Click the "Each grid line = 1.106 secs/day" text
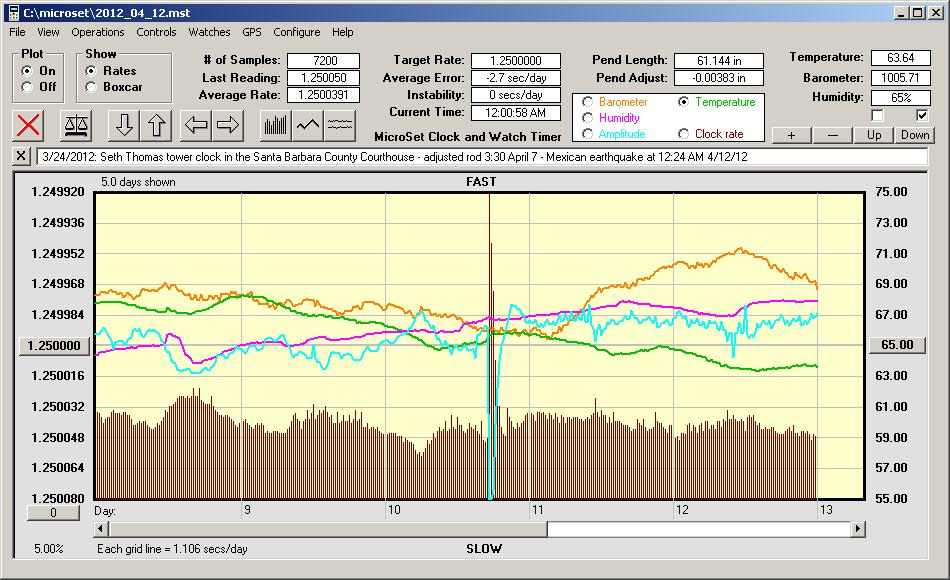The image size is (950, 580). point(172,549)
